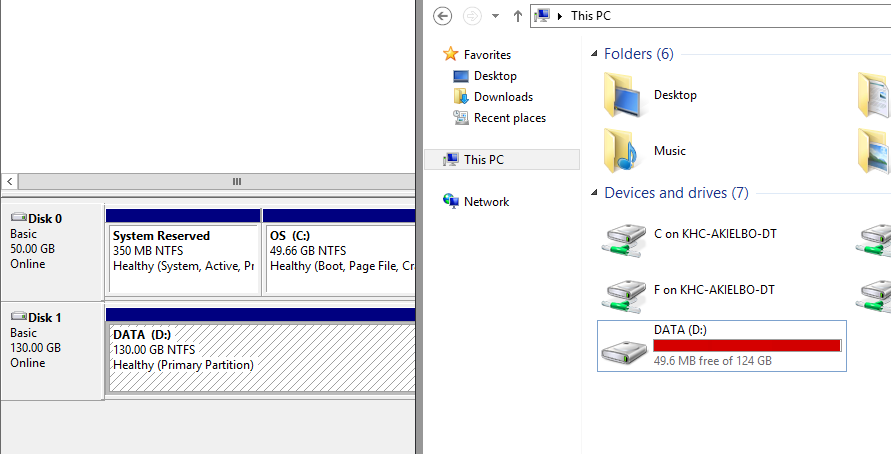The height and width of the screenshot is (454, 891).
Task: Select the partially visible drive beside C on KHC-AKIELBO-DT
Action: click(873, 240)
